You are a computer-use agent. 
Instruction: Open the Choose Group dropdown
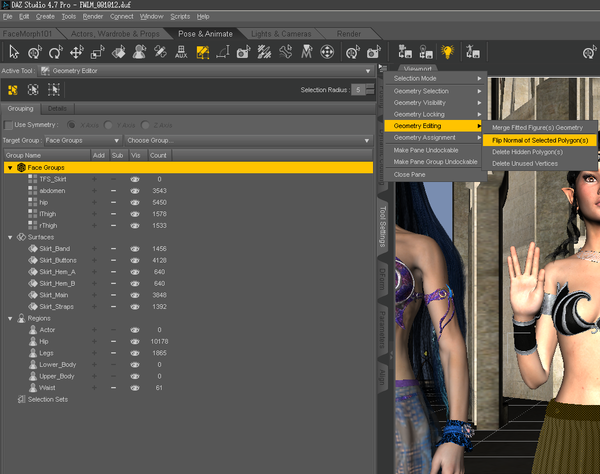pos(248,140)
